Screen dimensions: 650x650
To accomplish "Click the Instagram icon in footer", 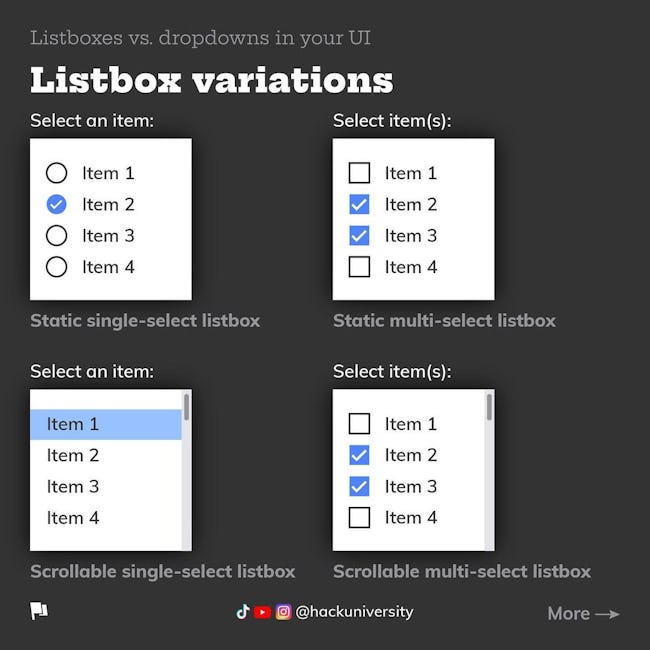I will click(284, 612).
